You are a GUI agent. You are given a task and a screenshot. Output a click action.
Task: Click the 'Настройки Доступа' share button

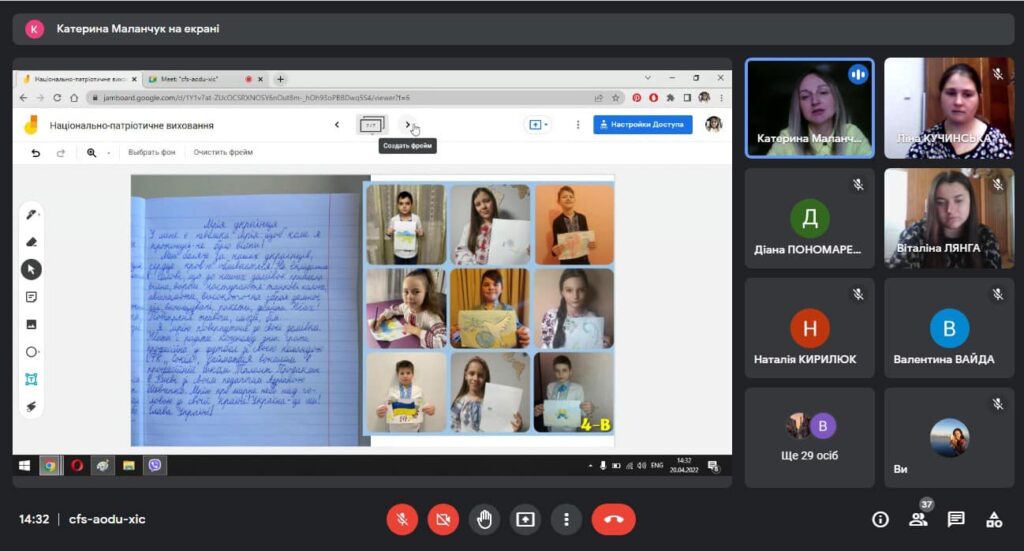point(642,125)
